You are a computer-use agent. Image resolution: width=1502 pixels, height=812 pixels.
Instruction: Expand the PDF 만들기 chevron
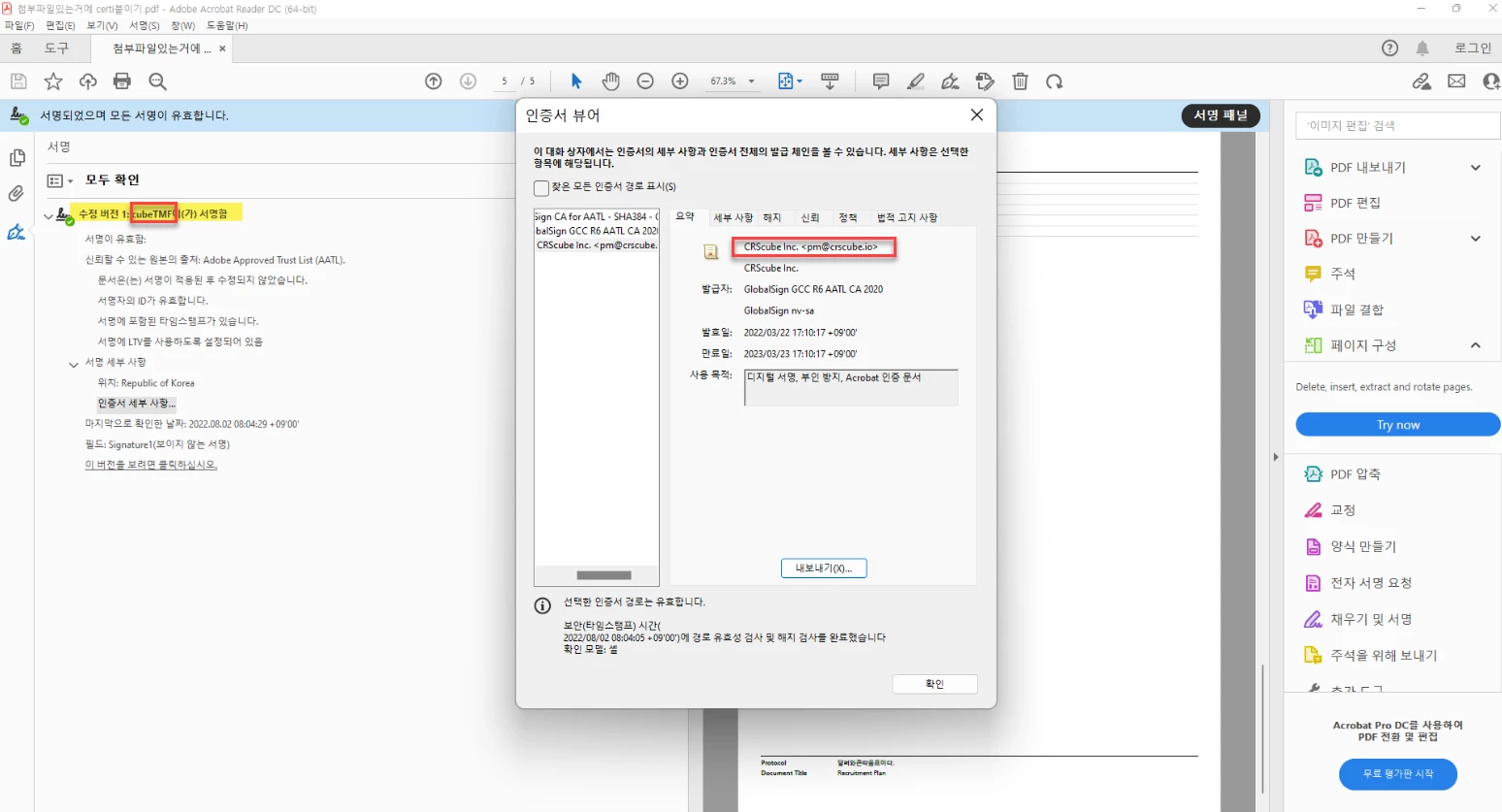pos(1476,239)
